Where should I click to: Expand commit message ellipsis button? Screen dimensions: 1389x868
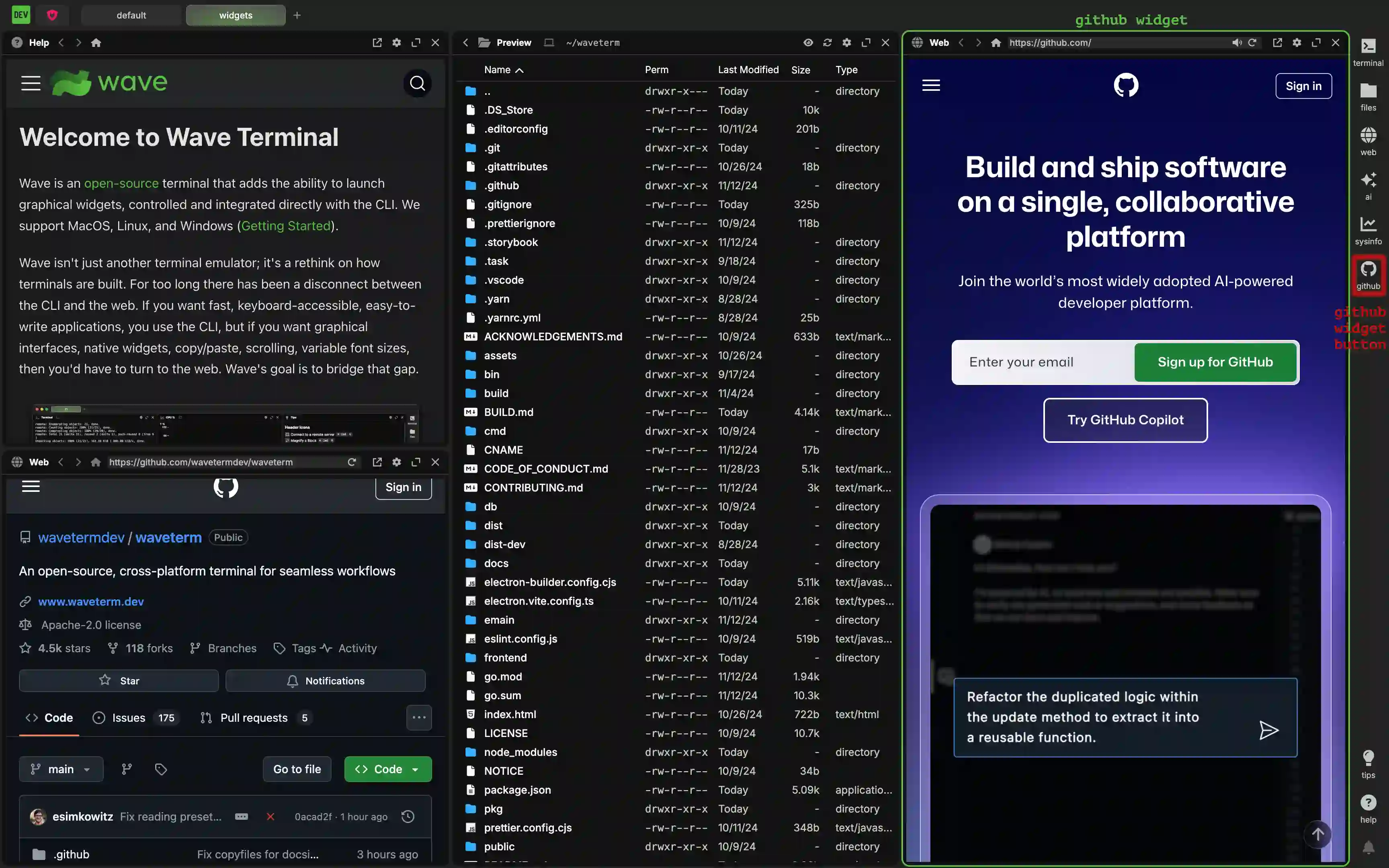242,816
